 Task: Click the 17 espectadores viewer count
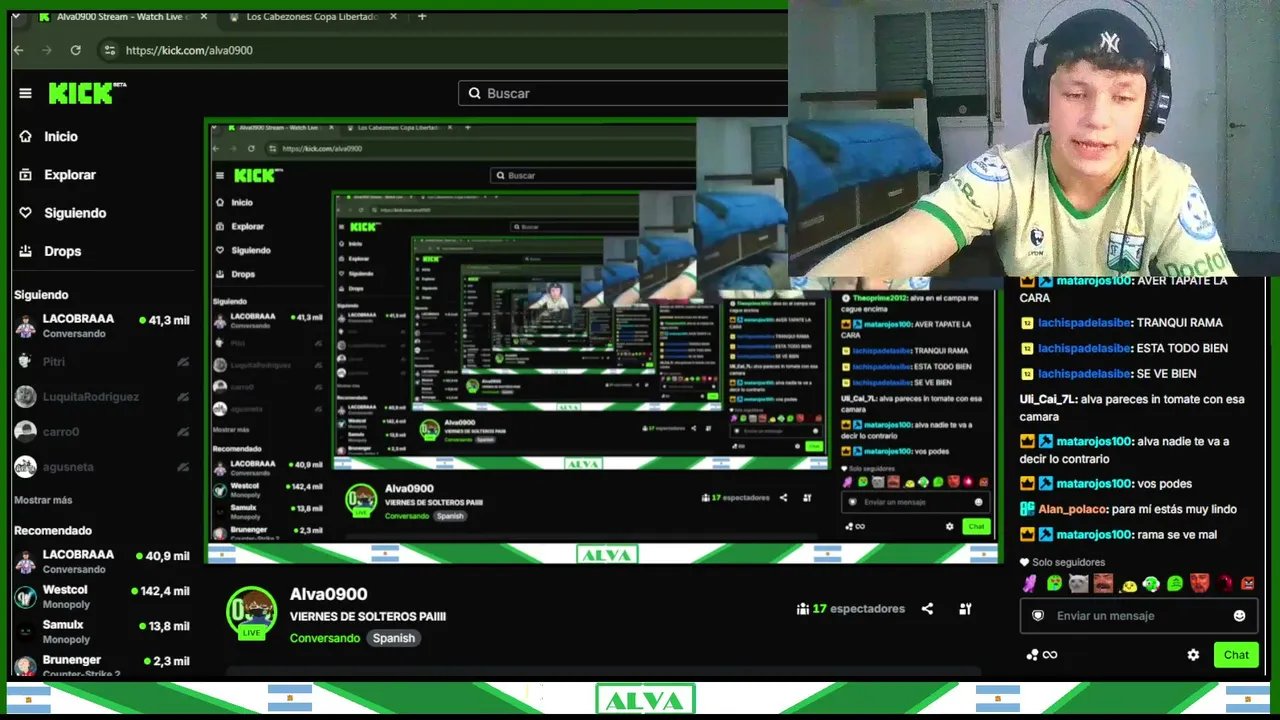click(x=851, y=608)
